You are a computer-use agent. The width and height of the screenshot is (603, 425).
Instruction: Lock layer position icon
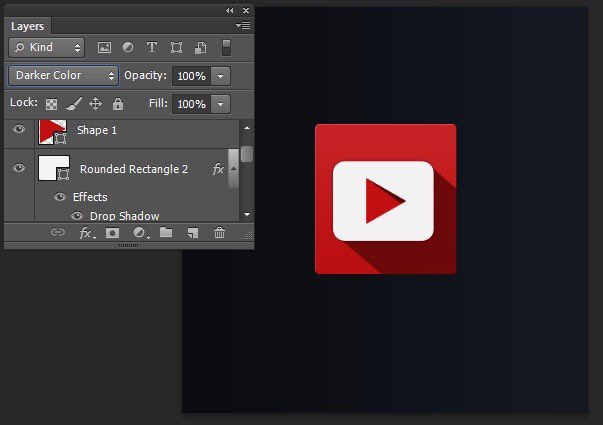click(95, 103)
